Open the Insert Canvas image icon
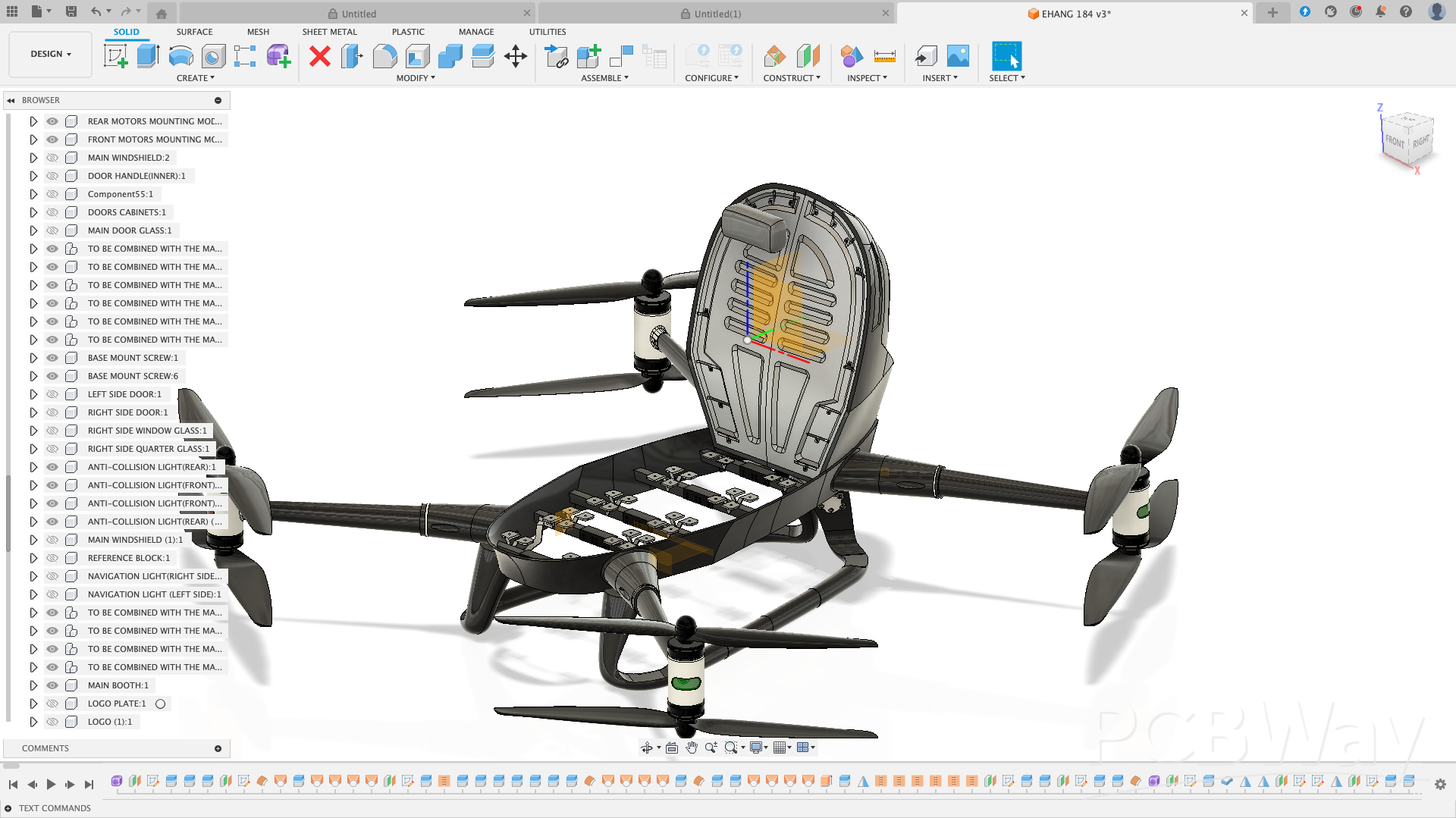The image size is (1456, 818). (x=958, y=56)
